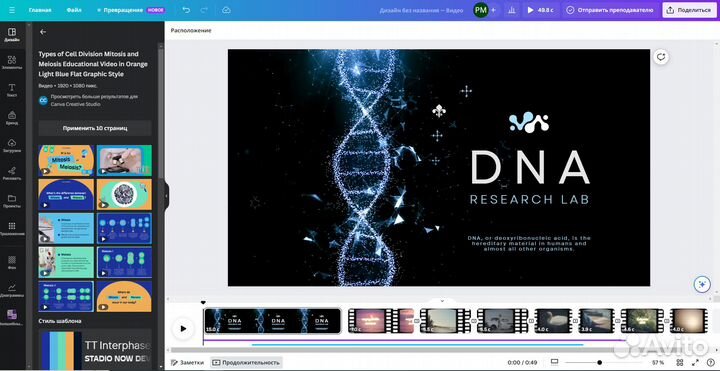
Task: Open the Текст sidebar tool
Action: 12,90
